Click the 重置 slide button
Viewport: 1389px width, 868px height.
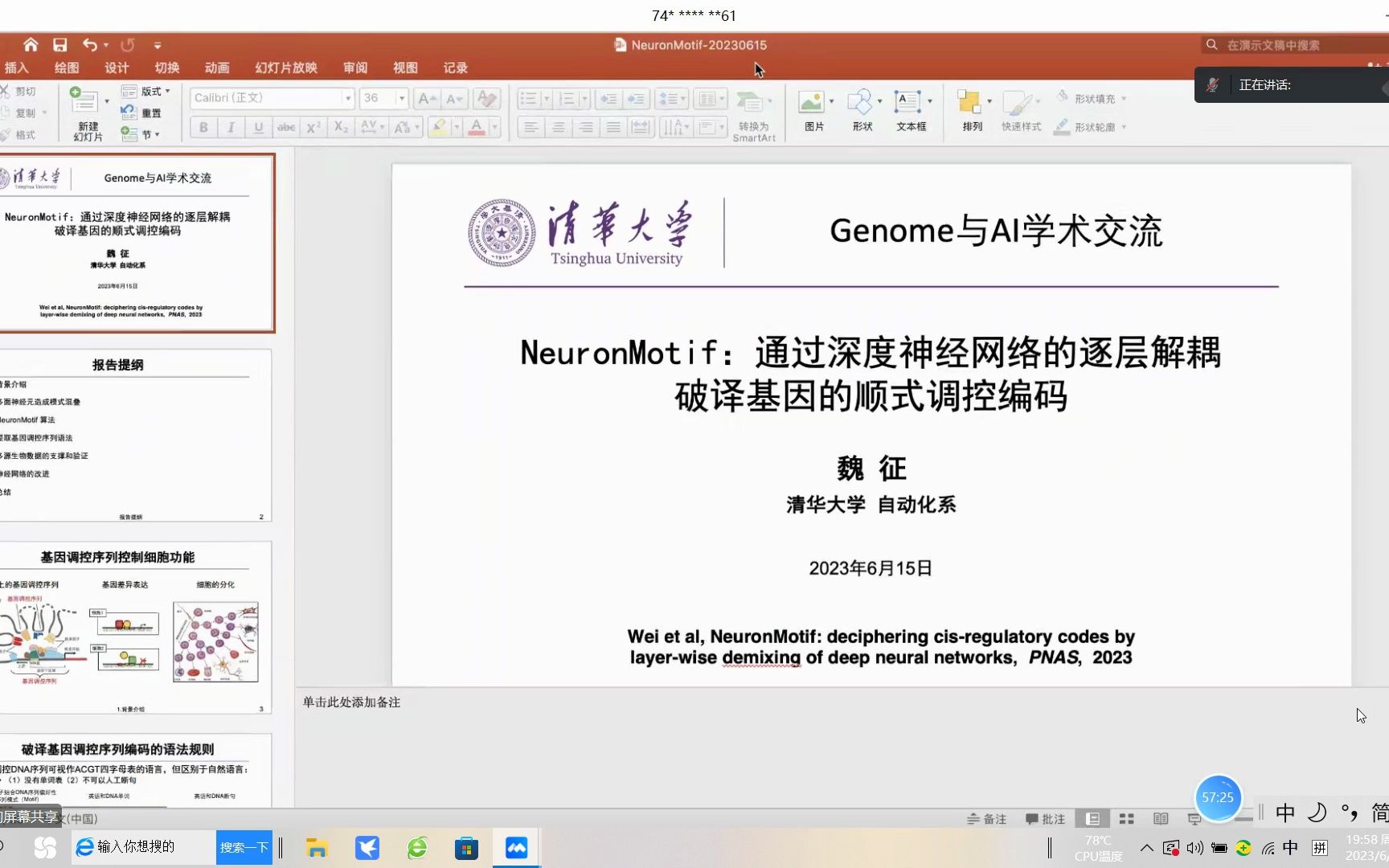pos(141,113)
